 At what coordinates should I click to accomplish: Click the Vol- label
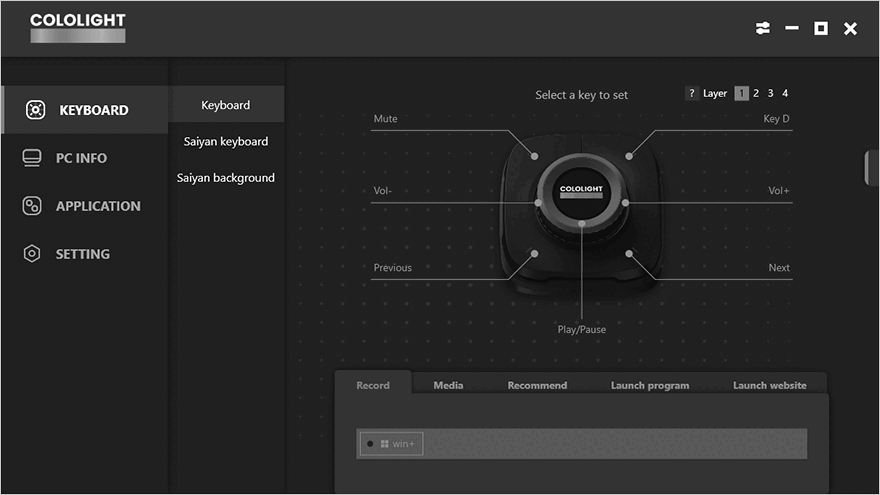(383, 191)
